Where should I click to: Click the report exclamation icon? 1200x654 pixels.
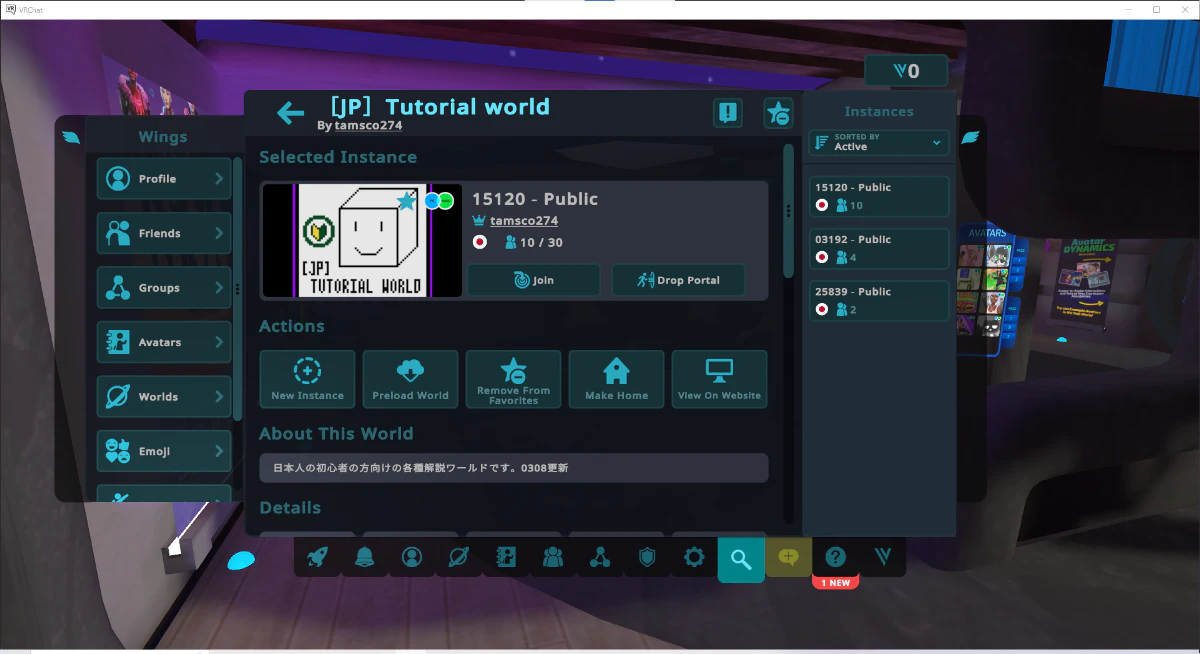pyautogui.click(x=728, y=113)
